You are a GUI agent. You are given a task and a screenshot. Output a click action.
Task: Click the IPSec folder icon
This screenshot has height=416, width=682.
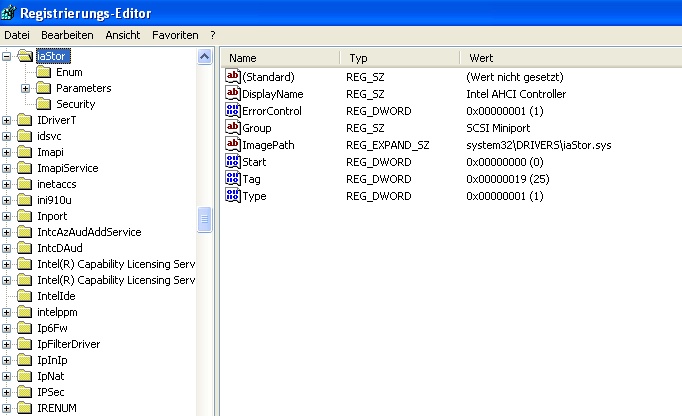point(24,392)
